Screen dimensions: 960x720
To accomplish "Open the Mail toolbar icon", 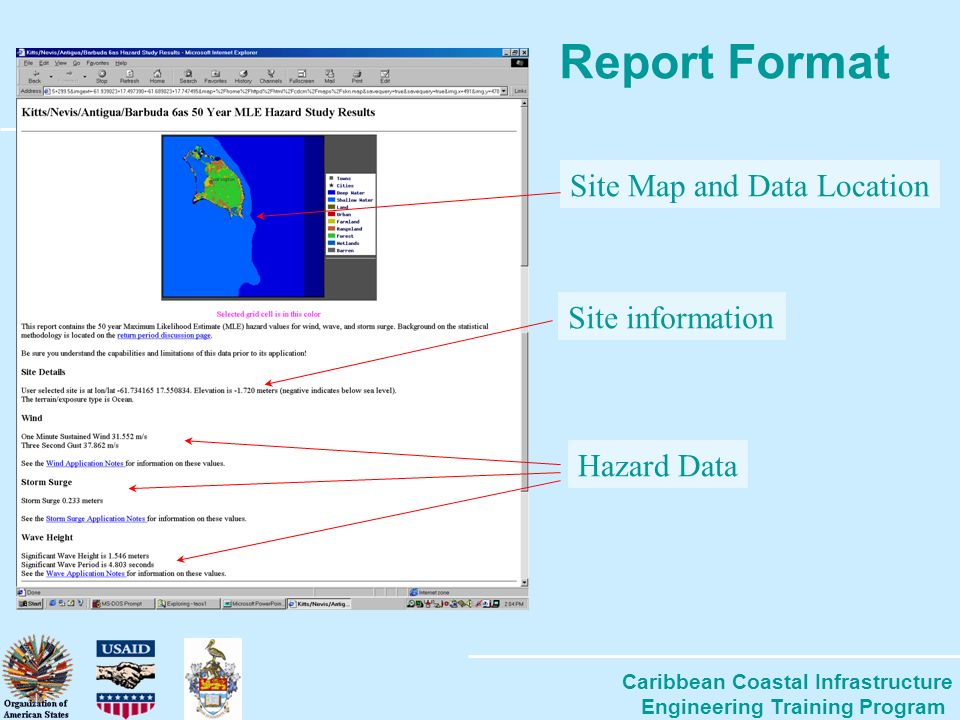I will pyautogui.click(x=329, y=77).
